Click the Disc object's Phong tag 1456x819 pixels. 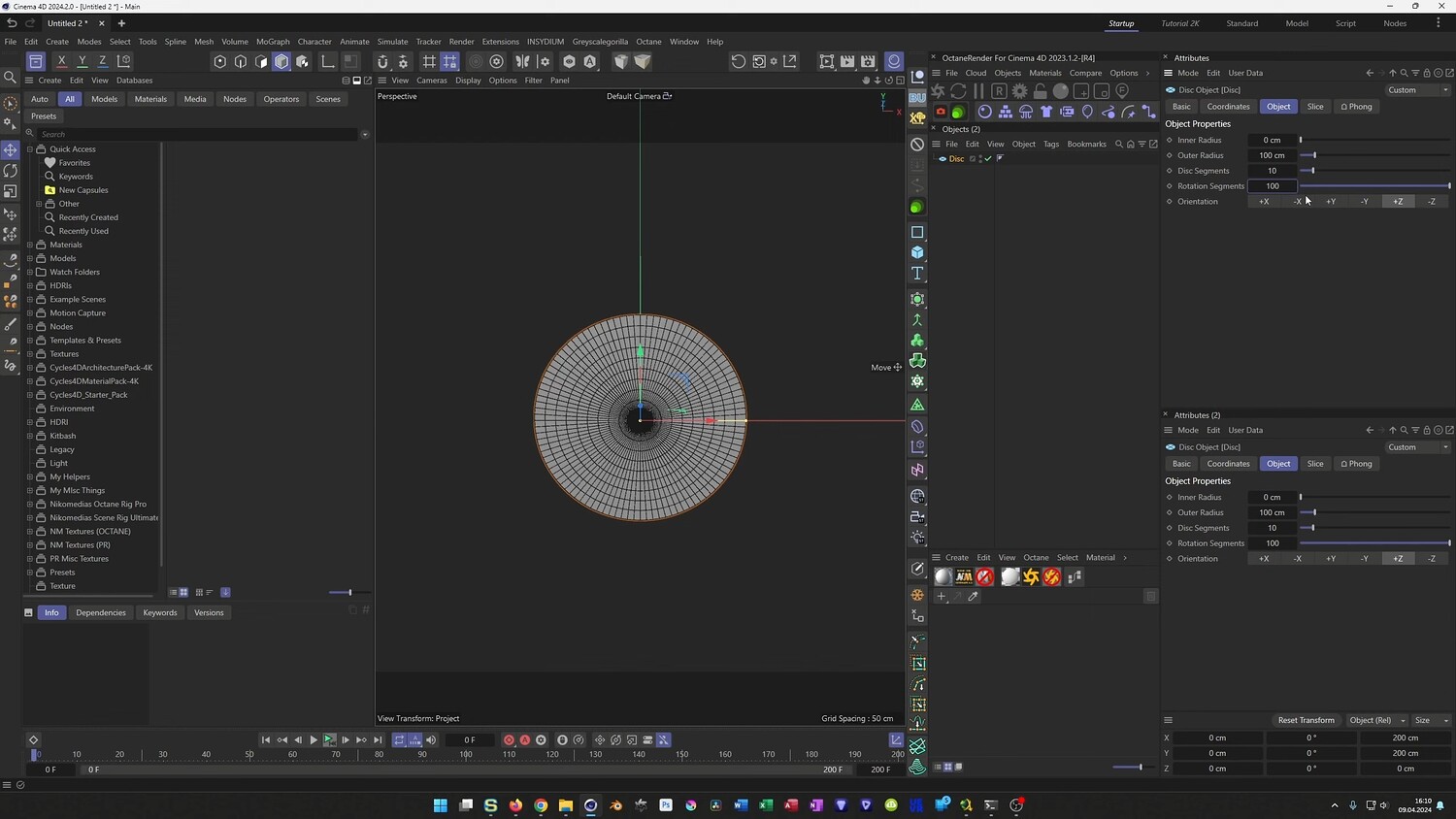coord(1000,158)
